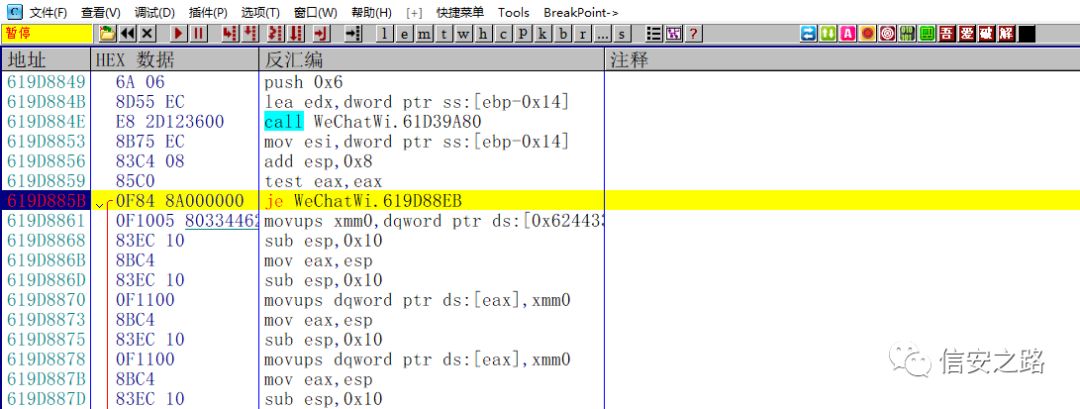Open the 文件(F) menu
Screen dimensions: 1080x409
click(x=48, y=12)
